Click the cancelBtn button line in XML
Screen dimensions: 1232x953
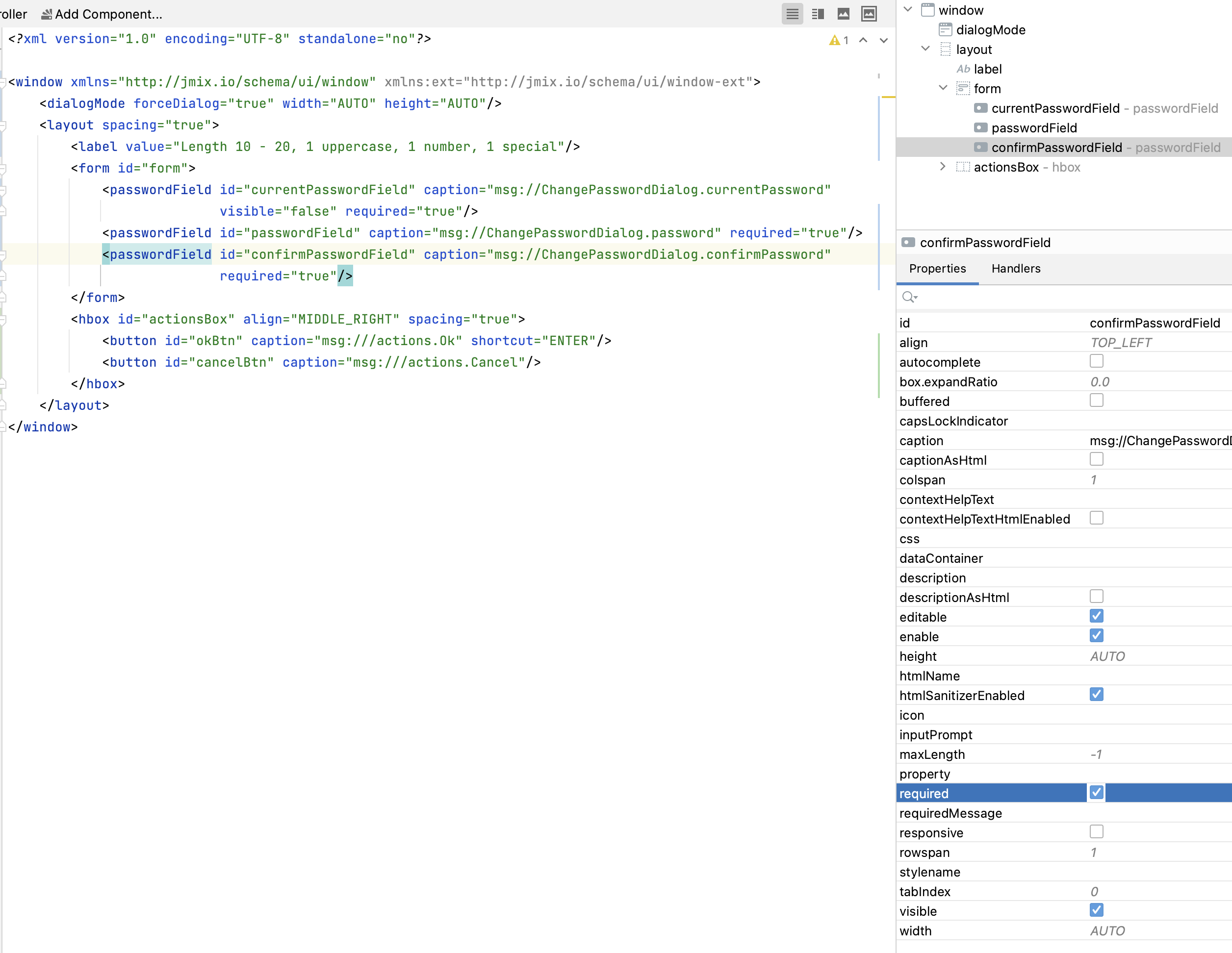point(322,362)
